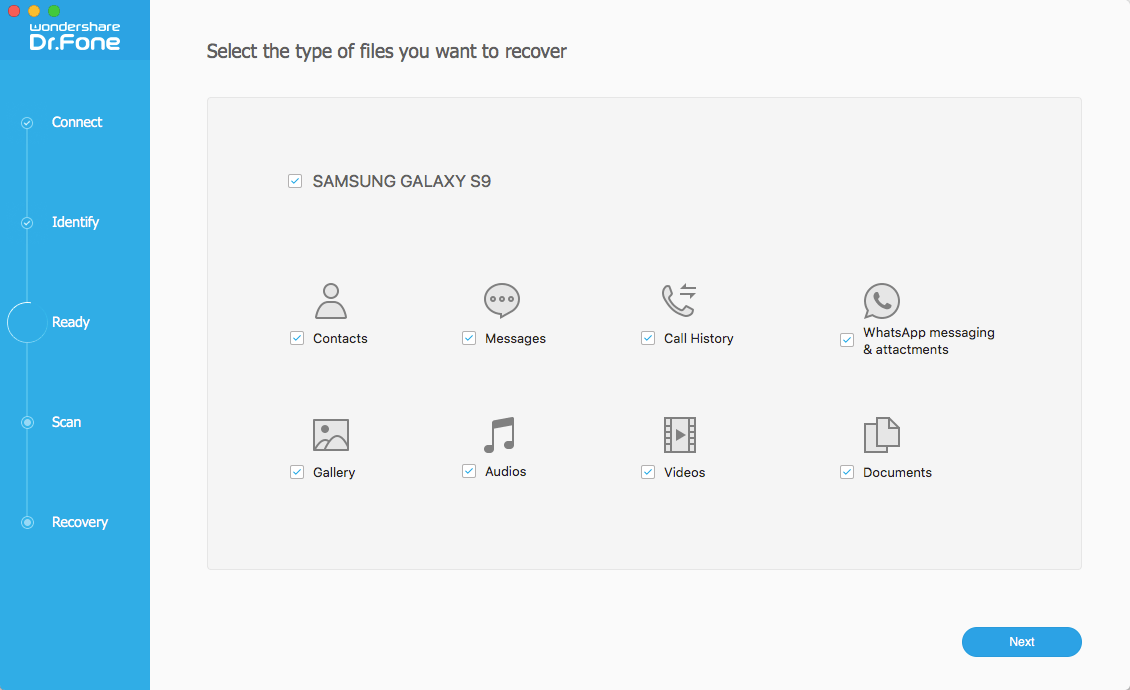1130x690 pixels.
Task: Click the 'Select the type of files' heading
Action: click(386, 51)
